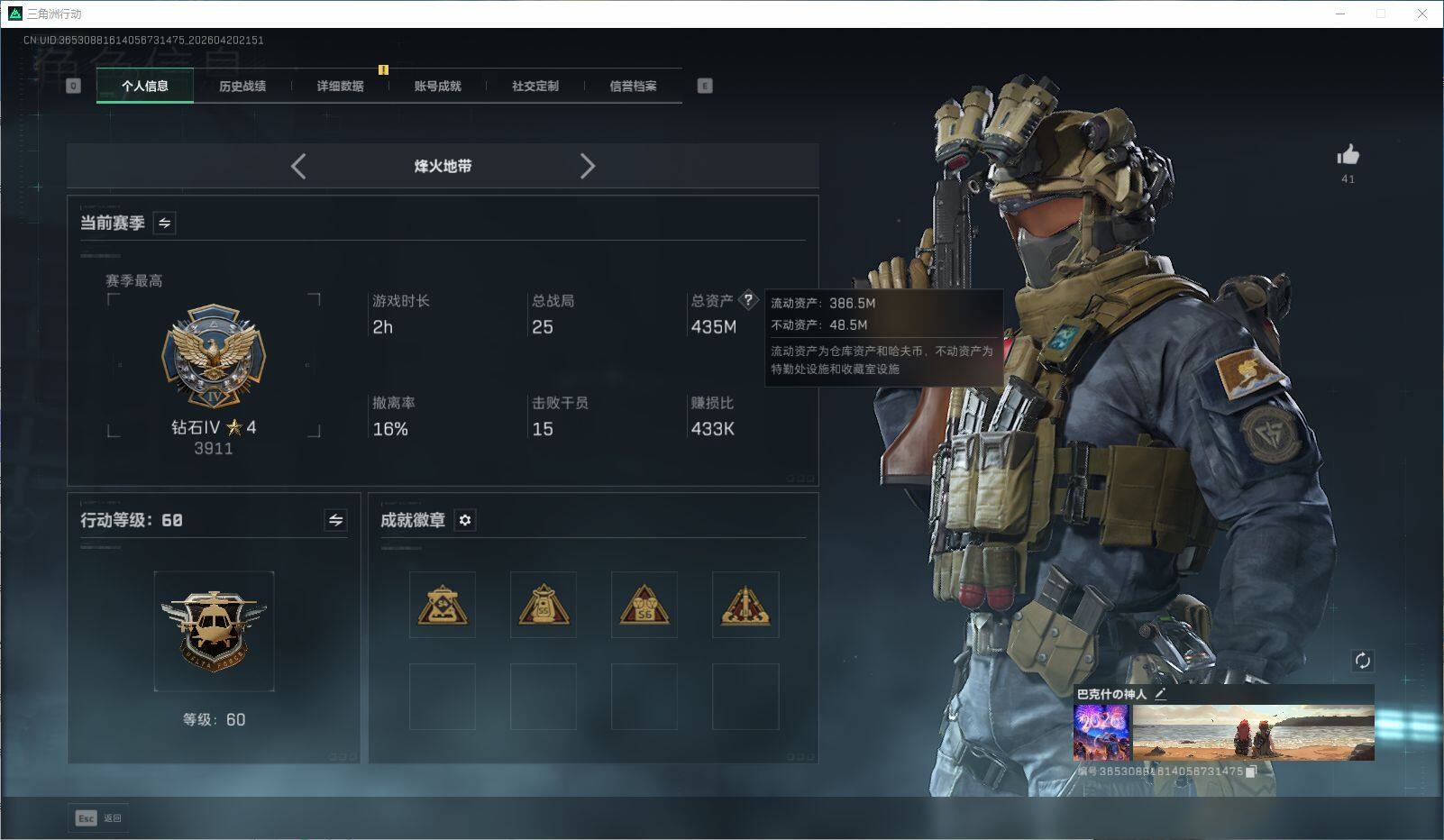
Task: Copy the player ID number icon
Action: 1251,772
